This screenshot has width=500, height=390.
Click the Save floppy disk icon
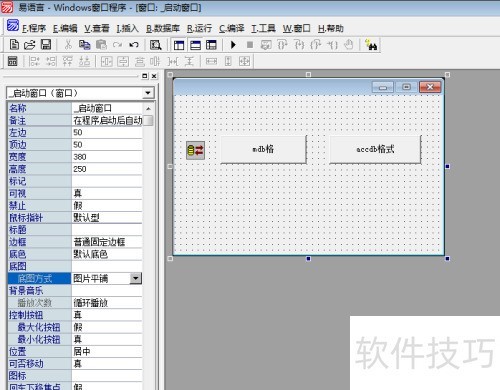(x=46, y=45)
